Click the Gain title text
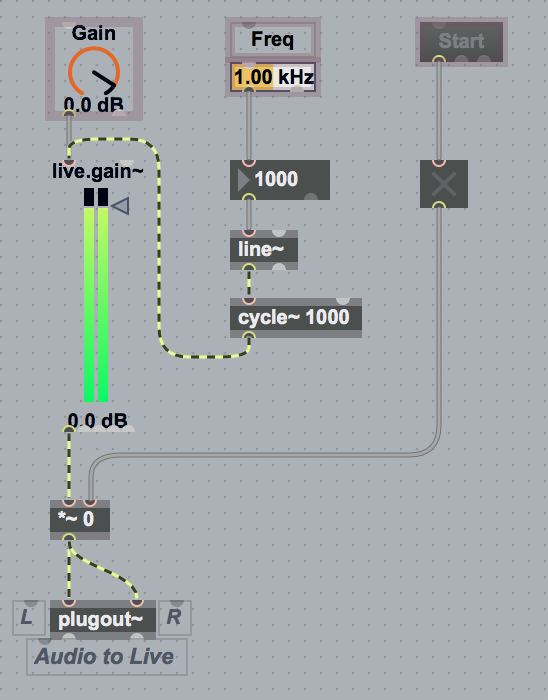Screen dimensions: 548x700 (94, 33)
